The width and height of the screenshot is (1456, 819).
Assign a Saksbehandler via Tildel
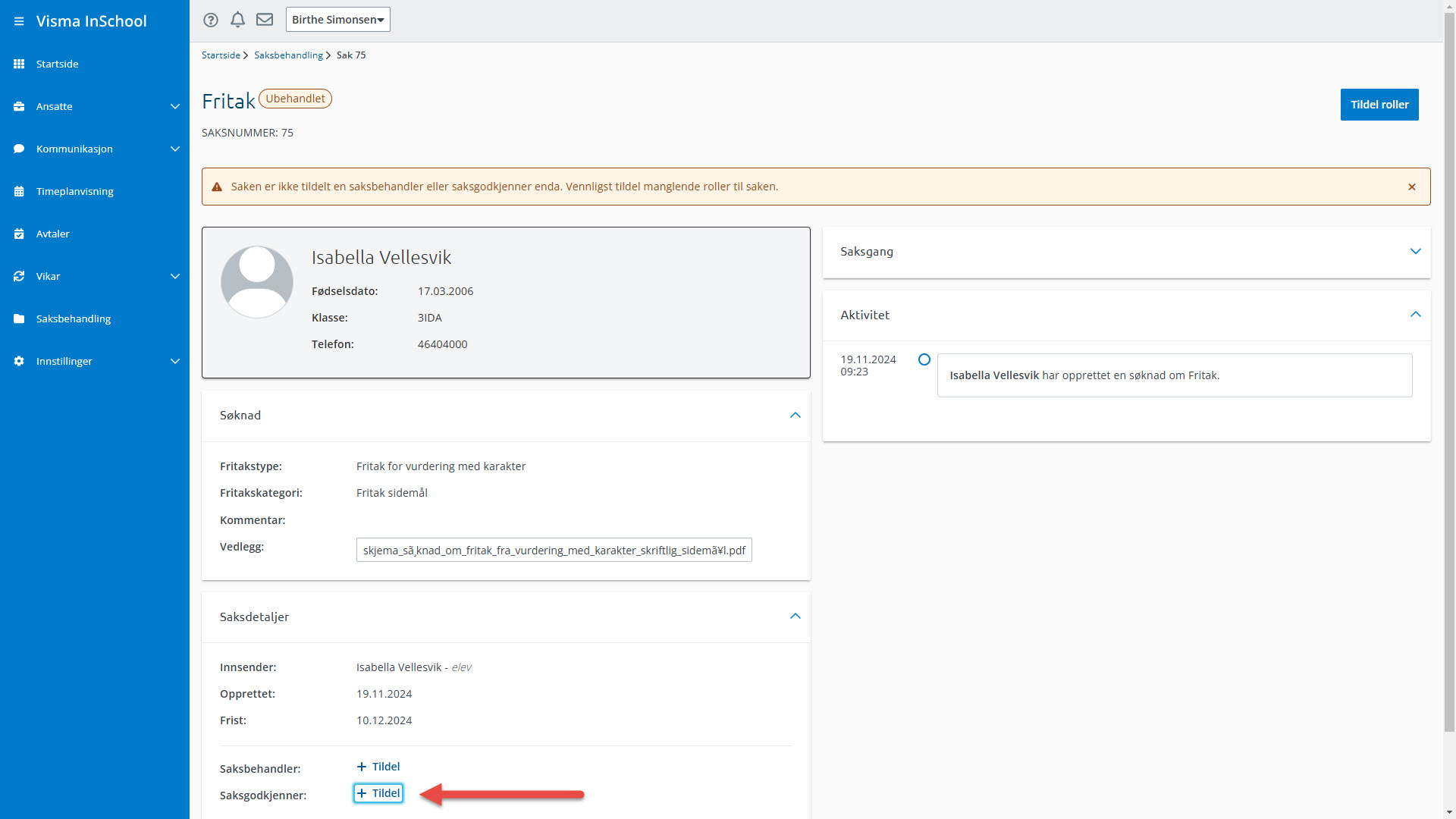pyautogui.click(x=378, y=767)
